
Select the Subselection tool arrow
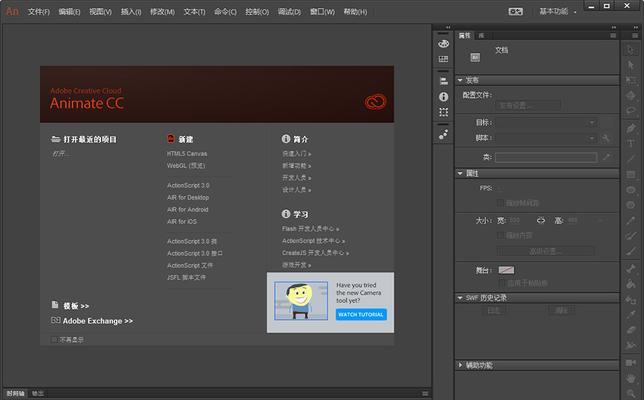point(631,65)
